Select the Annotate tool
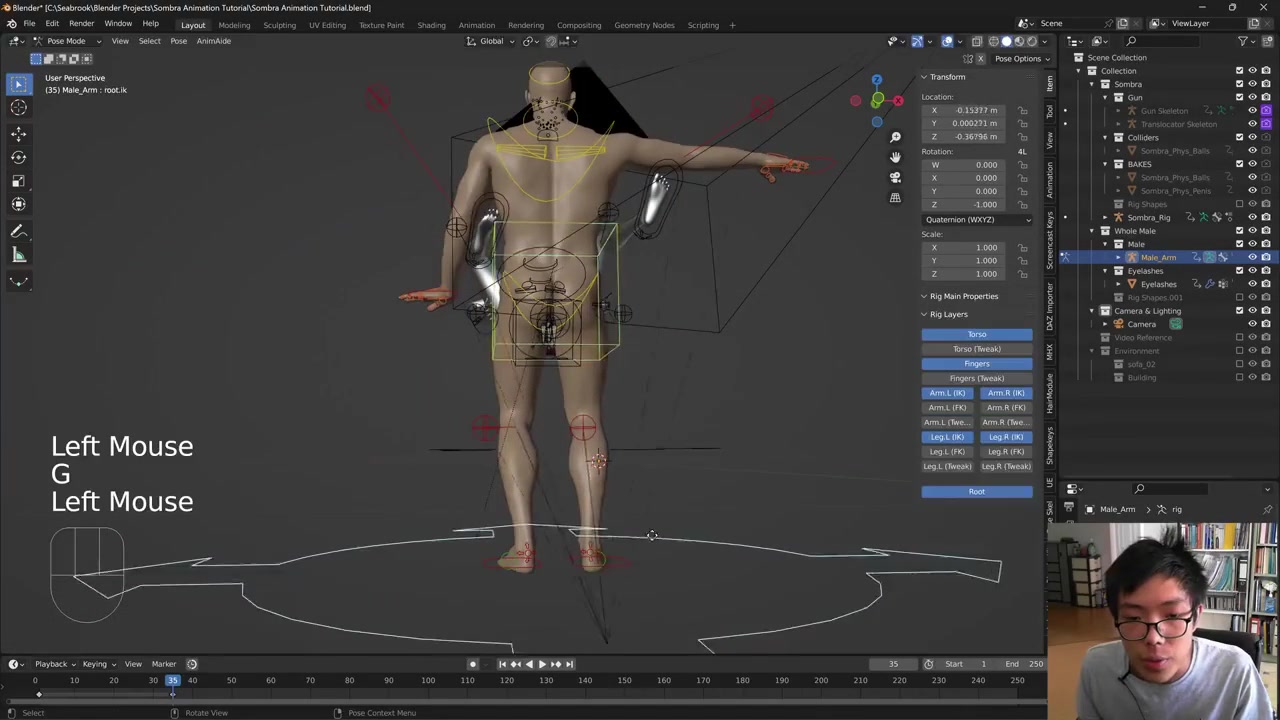The image size is (1280, 720). [18, 231]
